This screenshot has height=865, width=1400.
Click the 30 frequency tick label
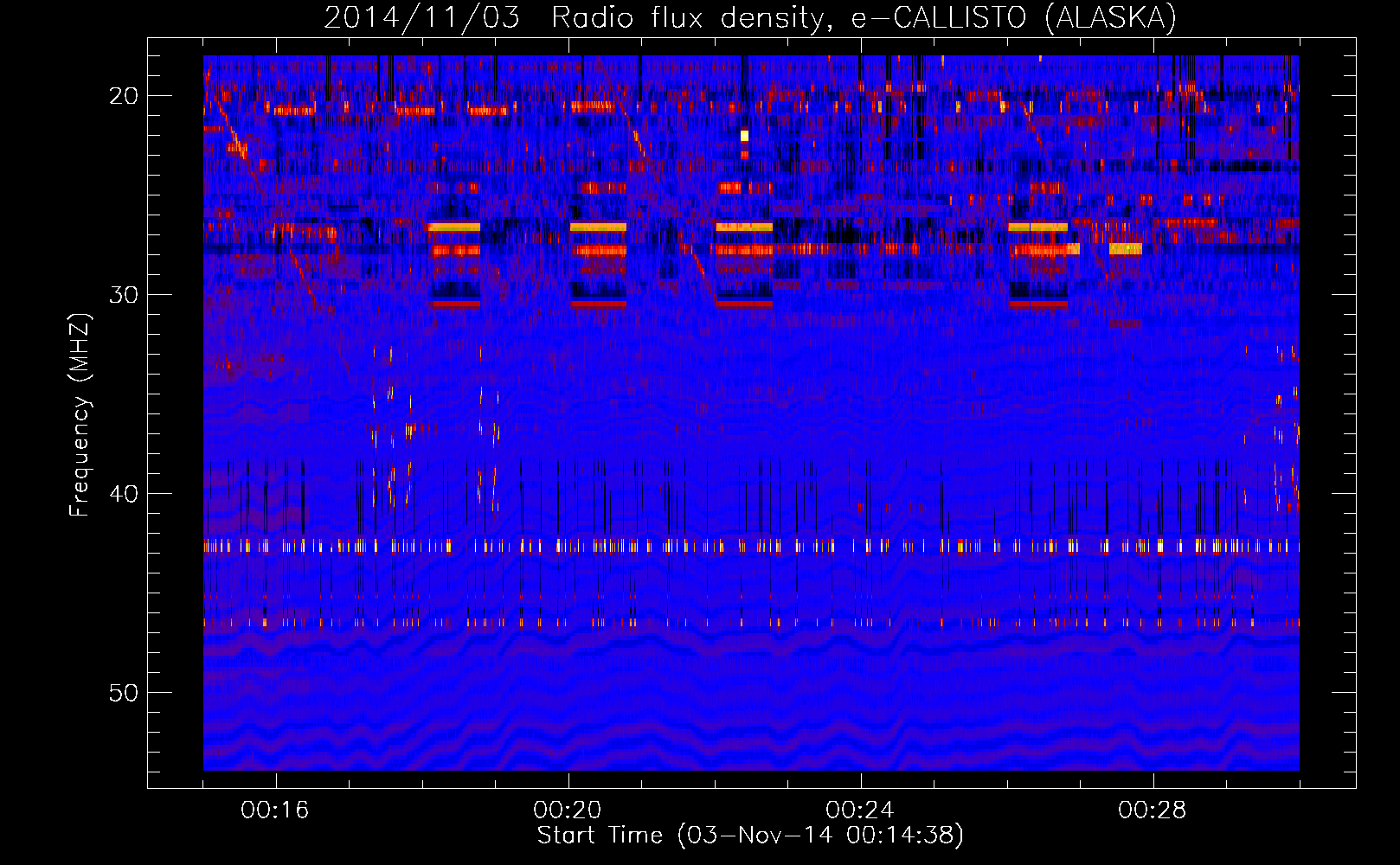pyautogui.click(x=124, y=295)
